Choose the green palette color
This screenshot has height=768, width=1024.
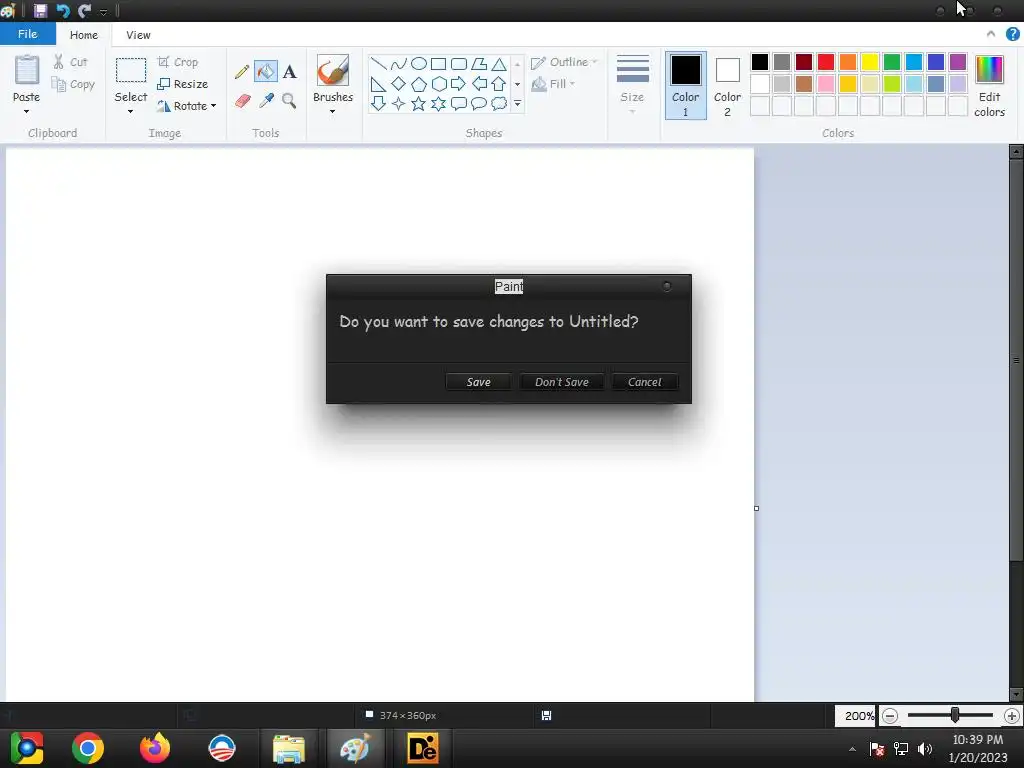(892, 62)
